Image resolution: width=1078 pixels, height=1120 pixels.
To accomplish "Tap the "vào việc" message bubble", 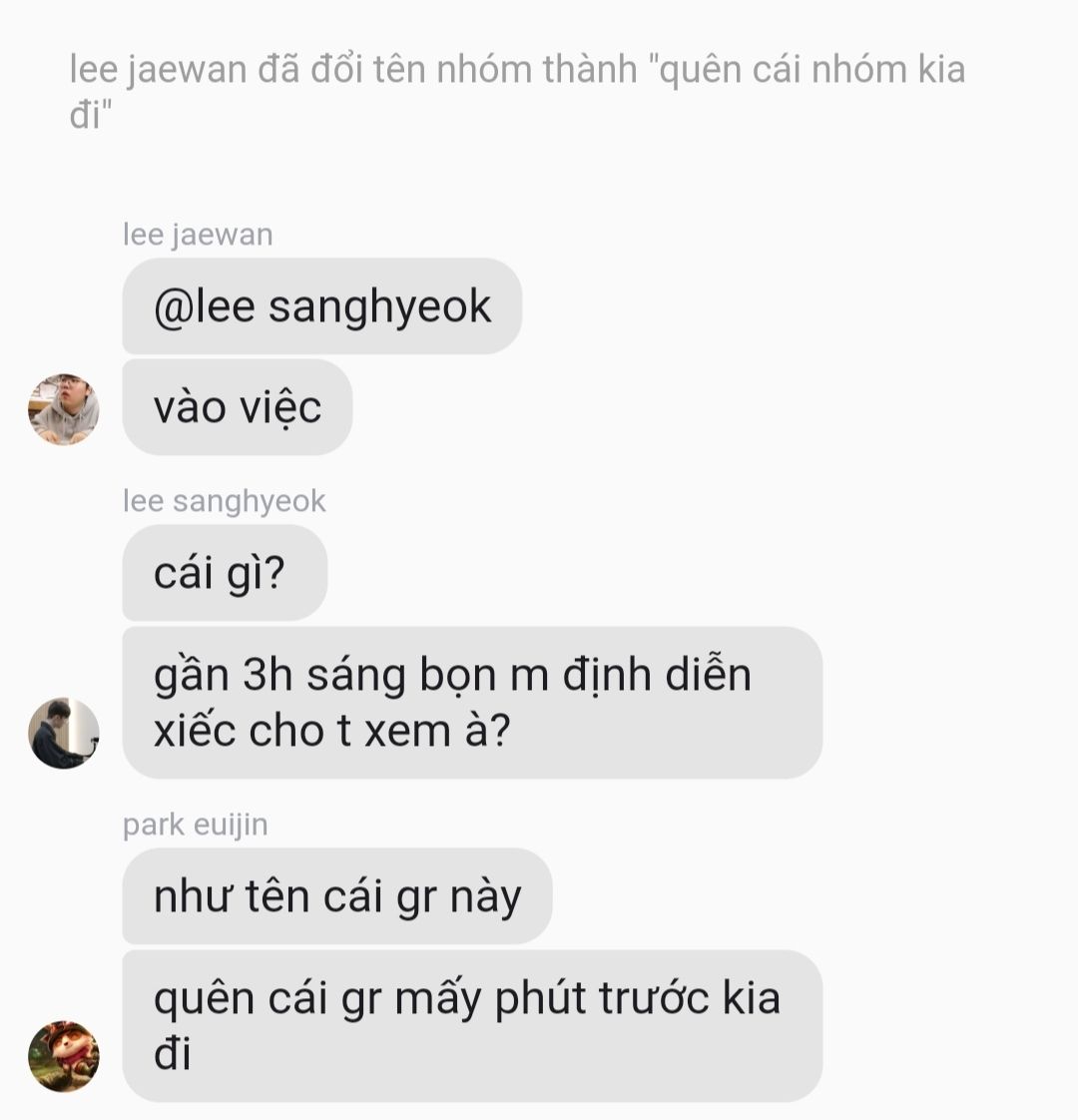I will click(238, 408).
